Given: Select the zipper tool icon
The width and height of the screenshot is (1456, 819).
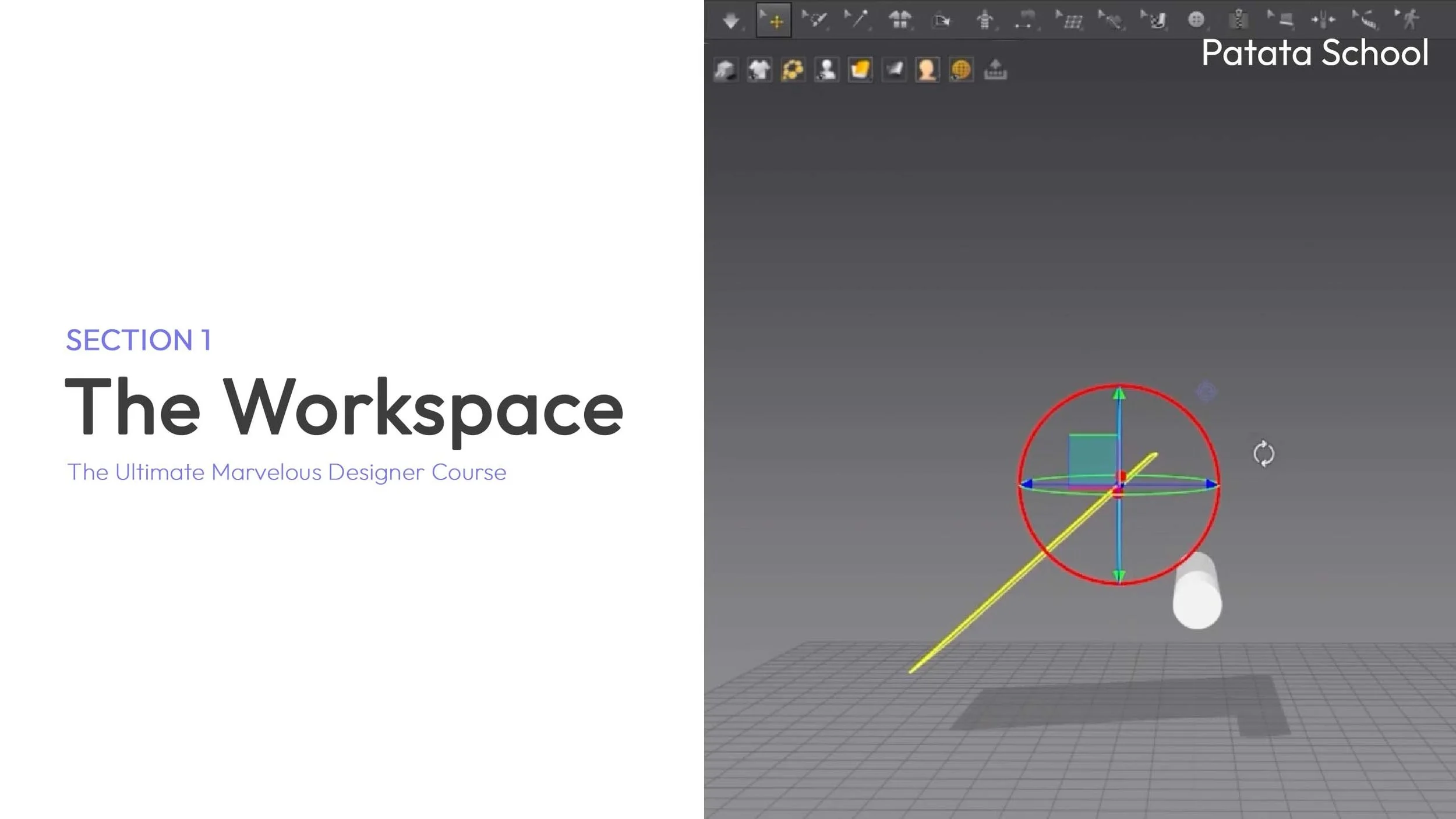Looking at the screenshot, I should (1239, 20).
